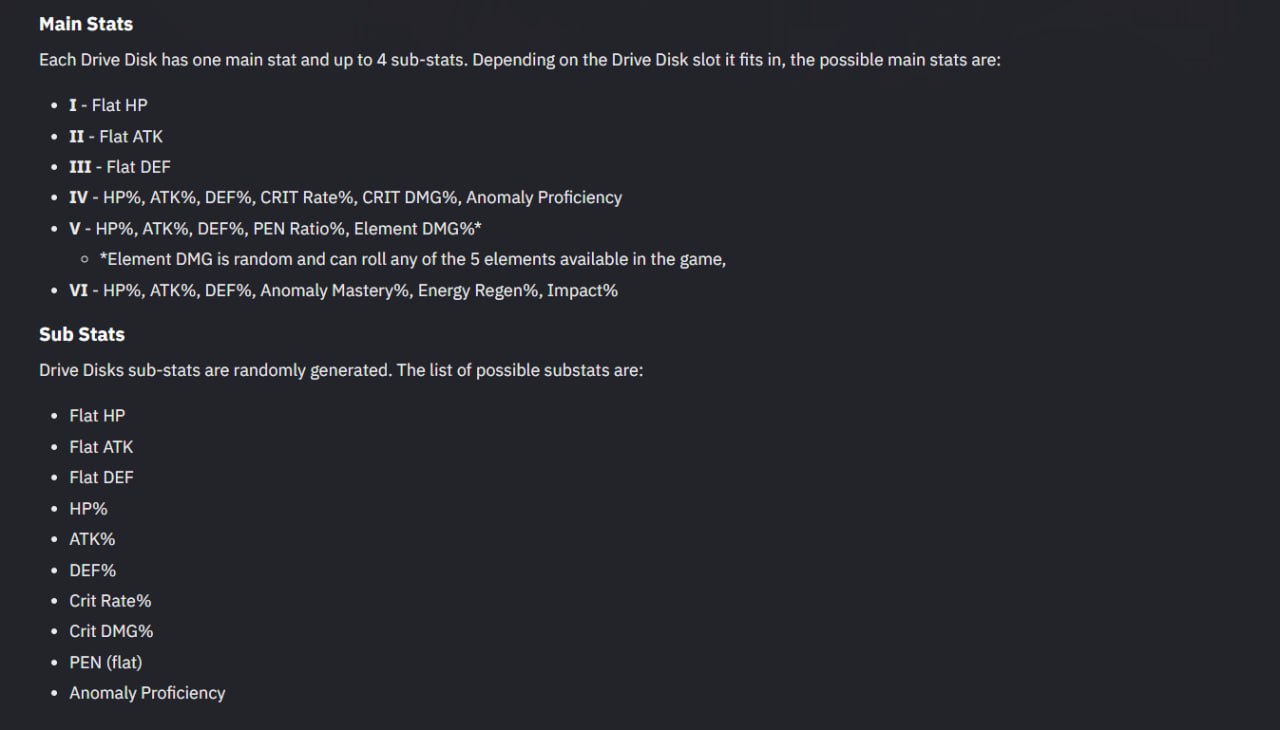Click Flat DEF in the substats list
1280x730 pixels.
[101, 478]
